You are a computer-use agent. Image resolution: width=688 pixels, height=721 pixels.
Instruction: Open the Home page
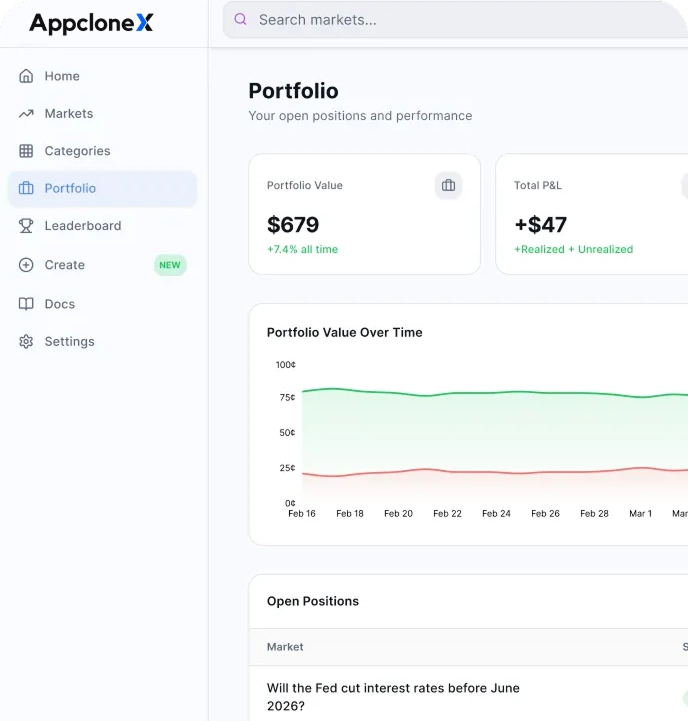(102, 76)
